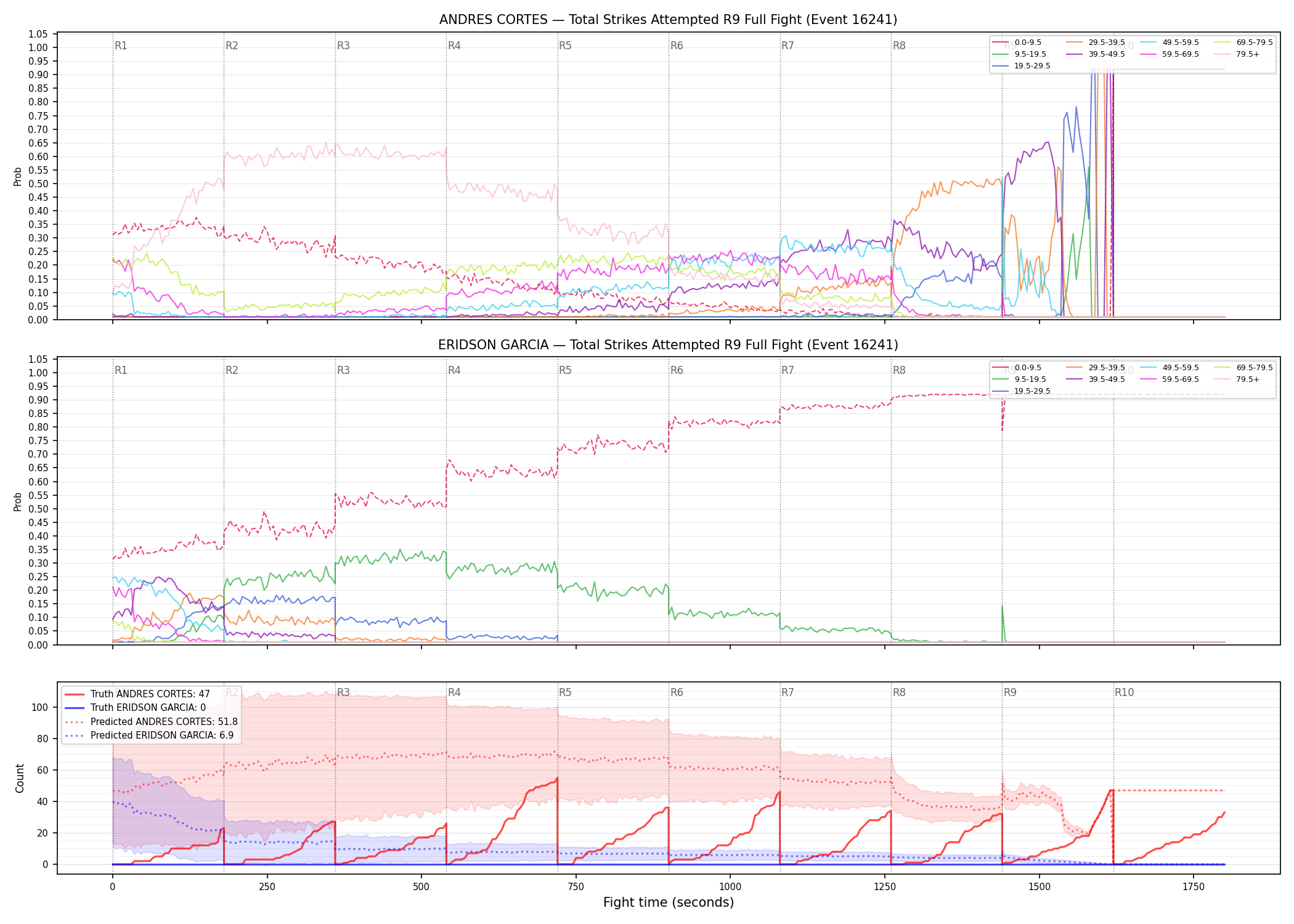
Task: Click Predicted ANDRES CORTES: 51.8 legend entry
Action: coord(151,722)
